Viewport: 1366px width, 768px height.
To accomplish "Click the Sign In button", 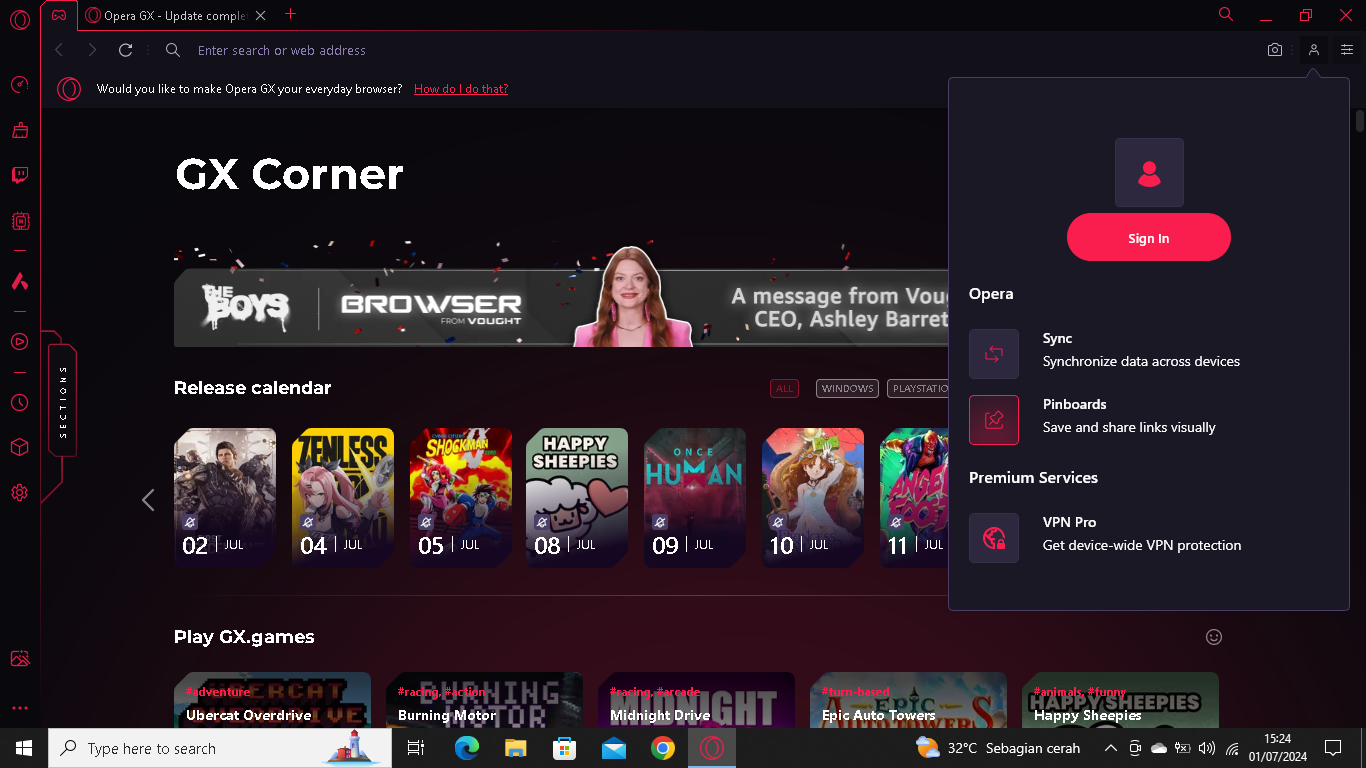I will 1149,238.
